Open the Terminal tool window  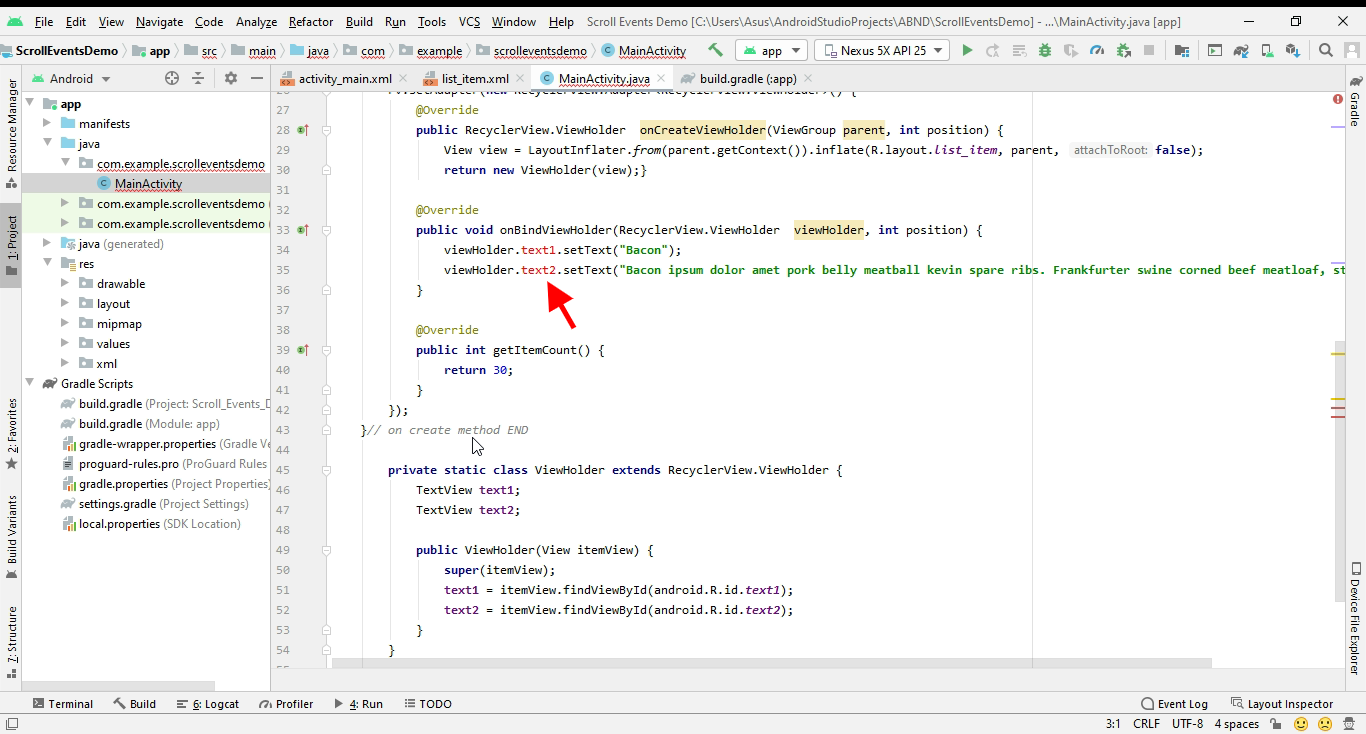(x=62, y=704)
